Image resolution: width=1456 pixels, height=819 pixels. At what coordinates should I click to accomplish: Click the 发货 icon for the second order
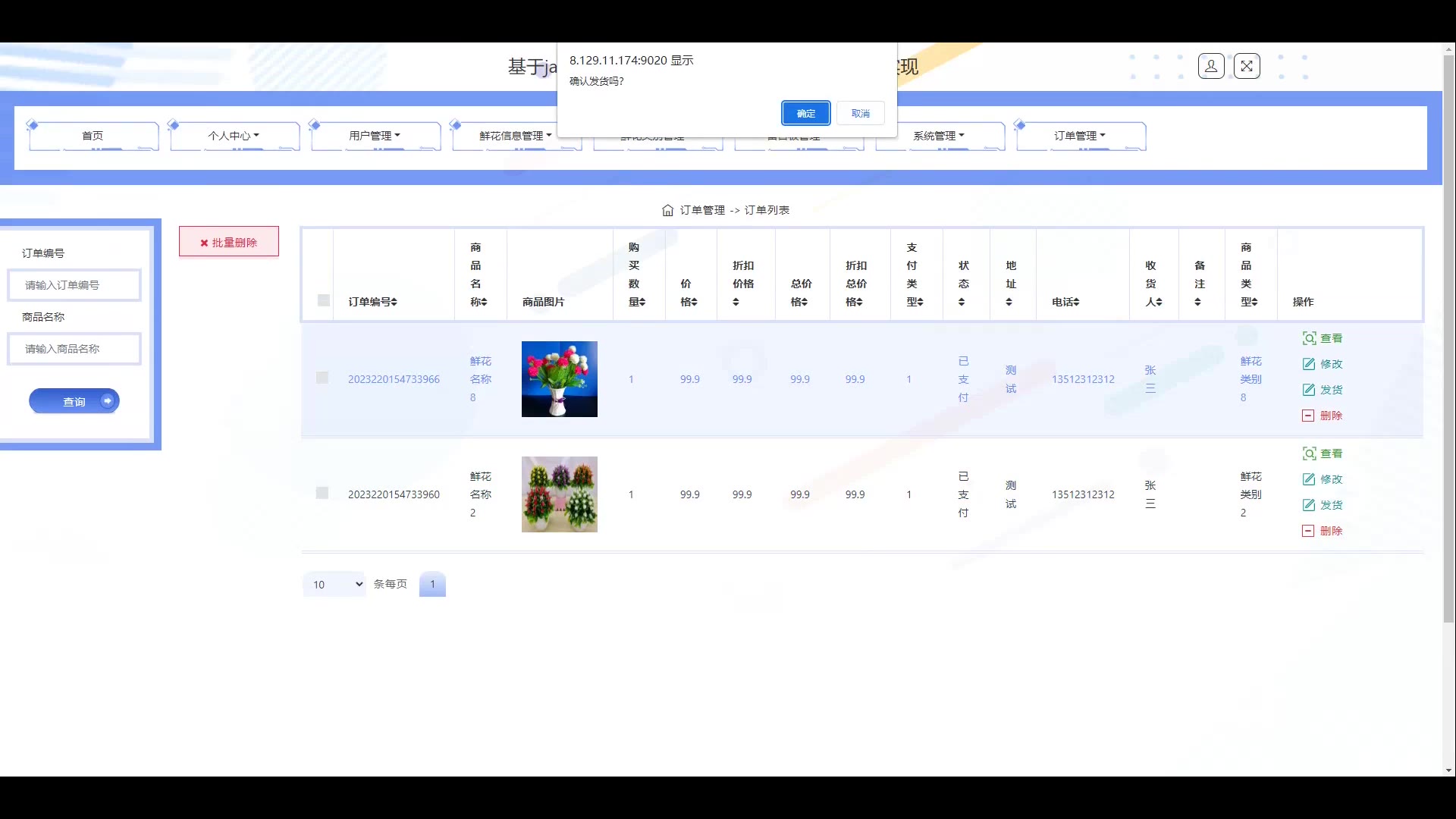coord(1309,505)
